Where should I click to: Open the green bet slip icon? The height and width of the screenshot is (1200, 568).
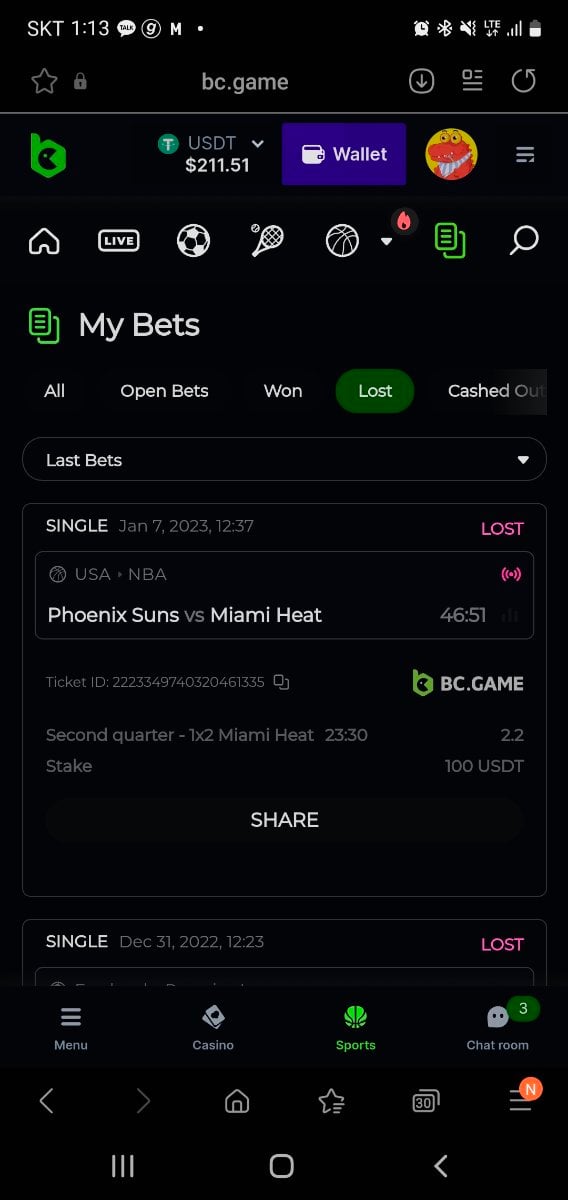450,240
